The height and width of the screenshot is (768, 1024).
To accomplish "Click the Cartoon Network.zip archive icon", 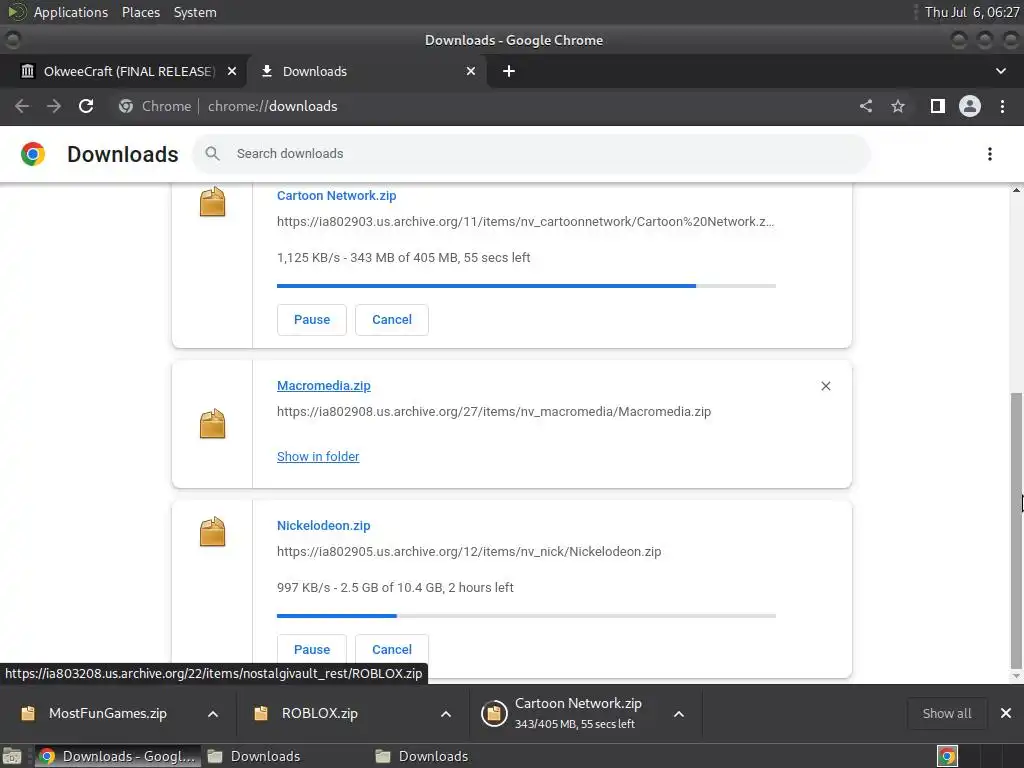I will pos(212,202).
